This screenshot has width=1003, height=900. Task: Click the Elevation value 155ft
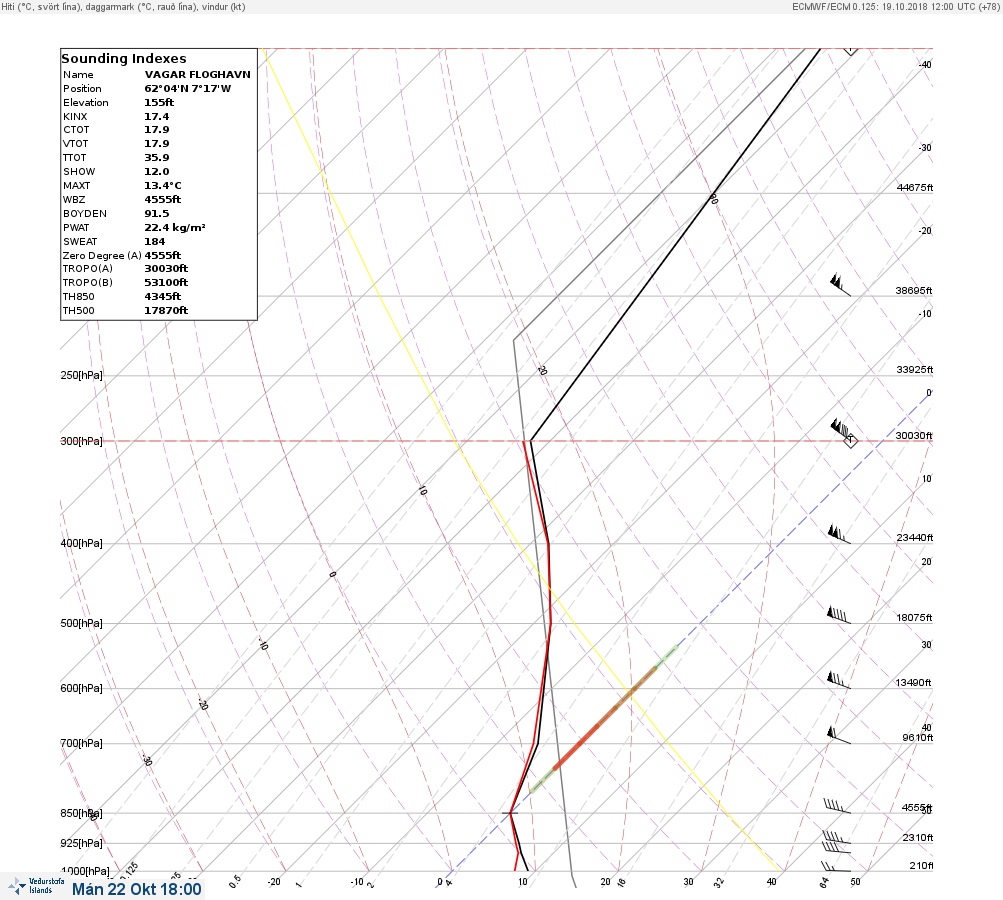pos(159,102)
